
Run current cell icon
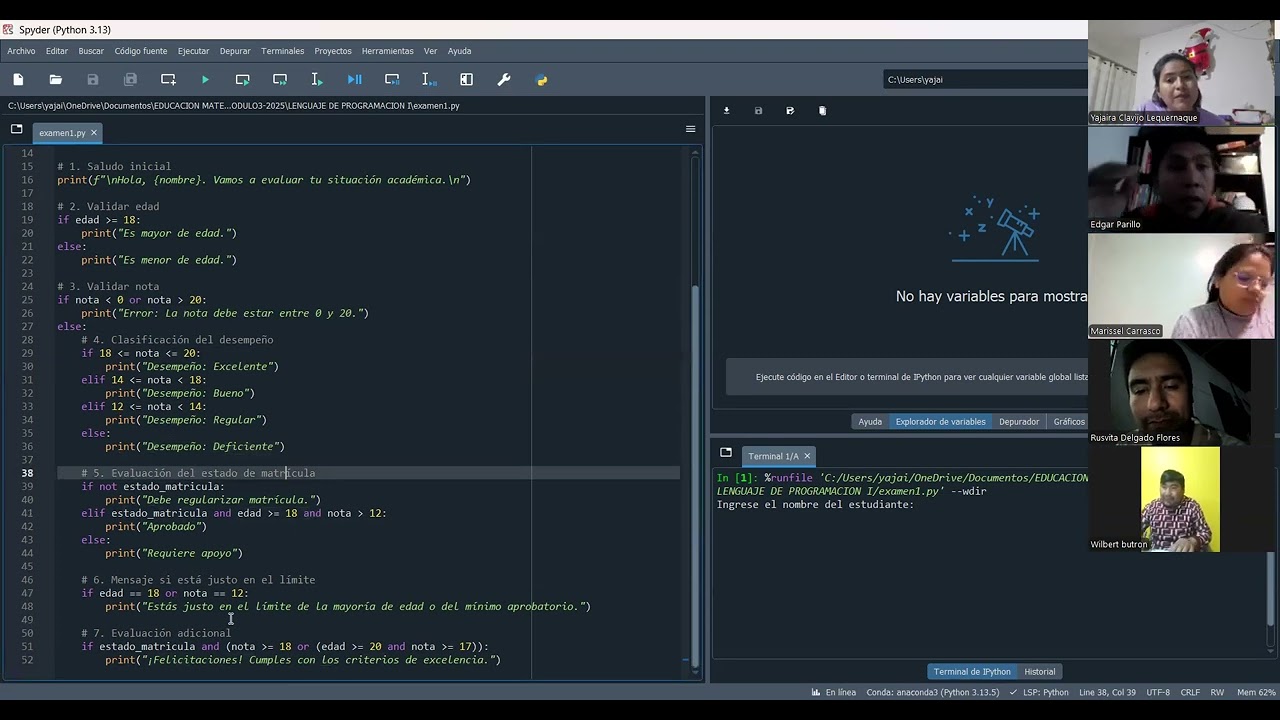[242, 80]
